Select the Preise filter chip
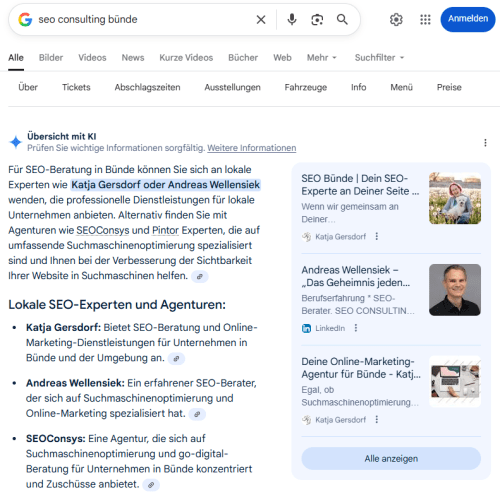This screenshot has height=497, width=500. click(449, 87)
